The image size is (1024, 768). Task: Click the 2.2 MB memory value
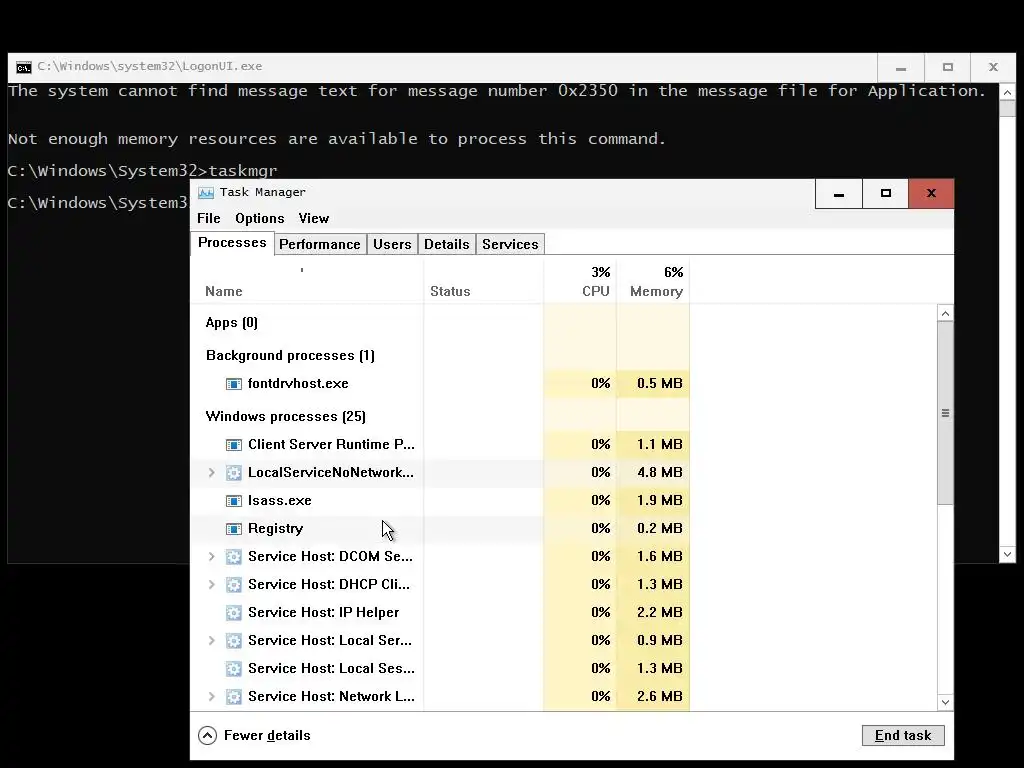coord(660,613)
